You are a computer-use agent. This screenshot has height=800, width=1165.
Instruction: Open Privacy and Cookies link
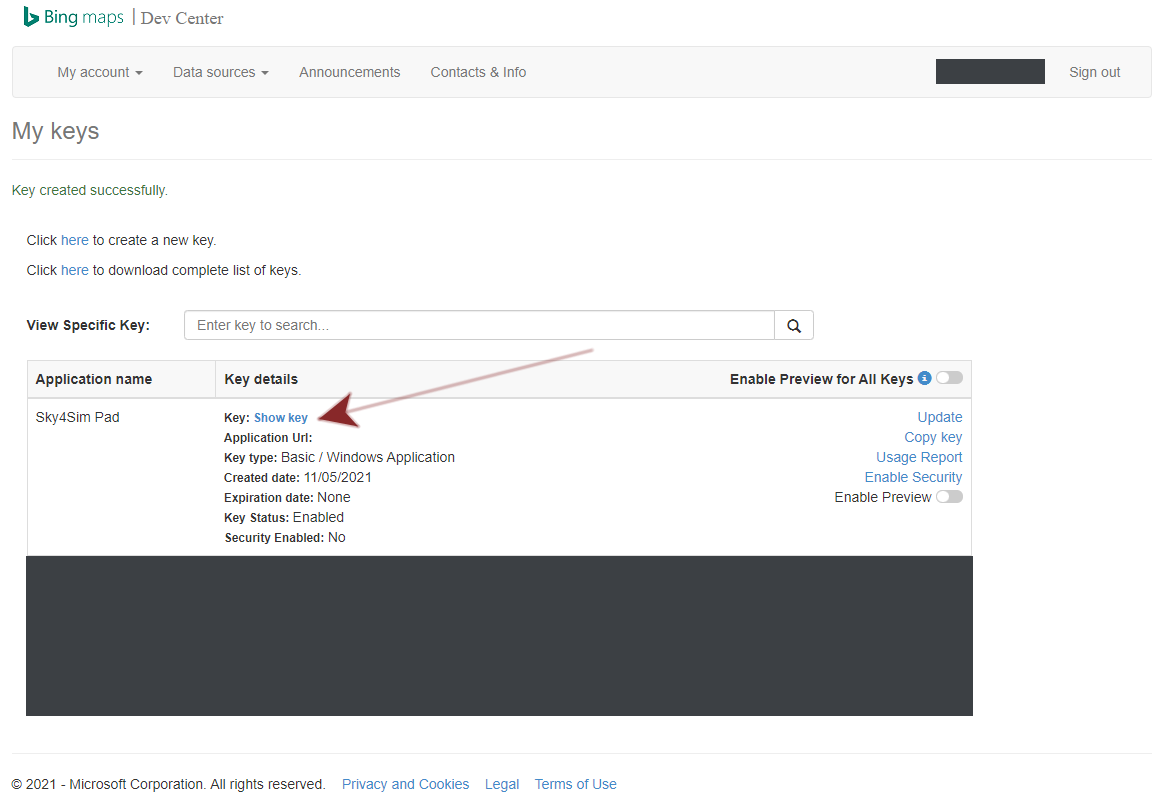(x=406, y=784)
